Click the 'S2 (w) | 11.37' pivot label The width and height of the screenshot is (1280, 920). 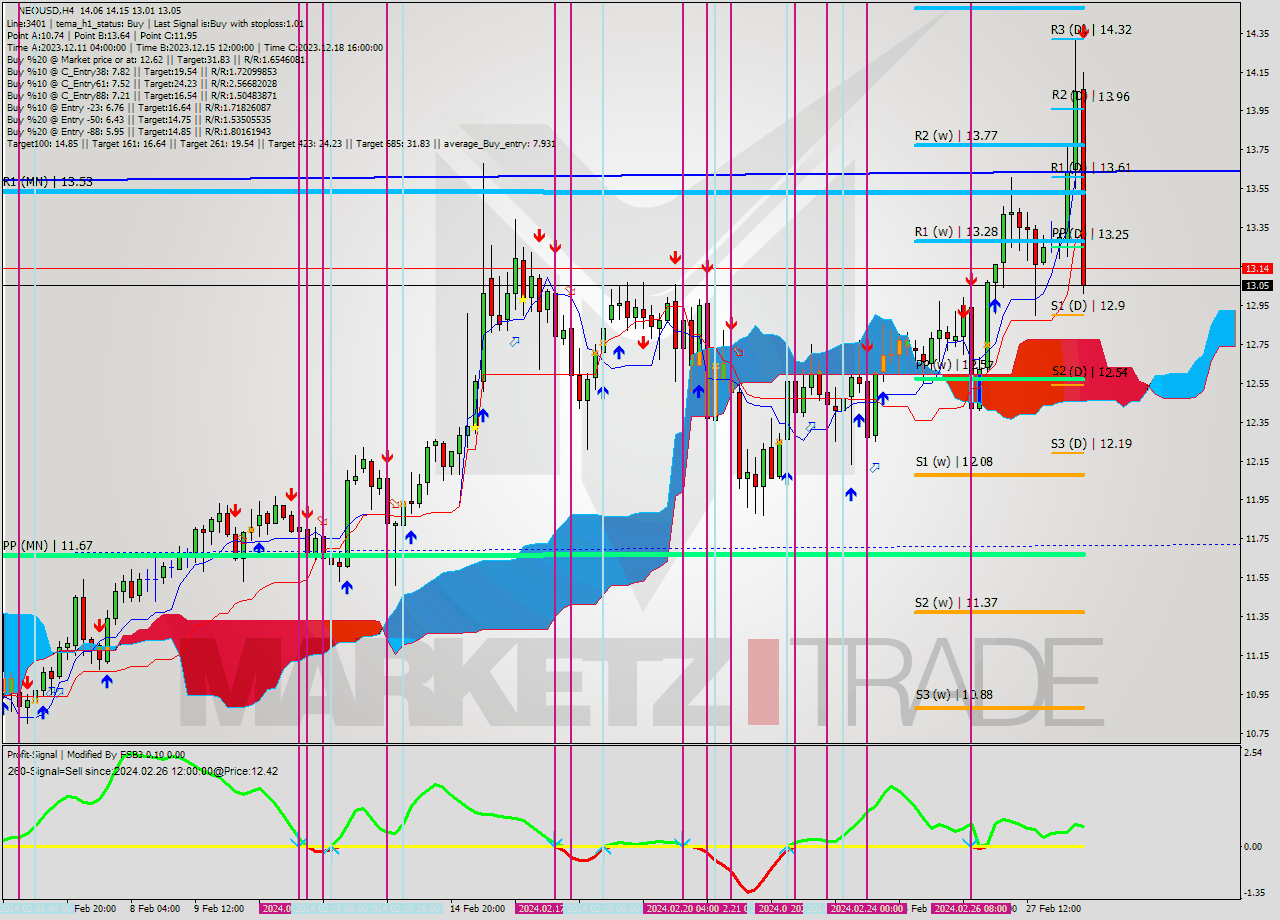[x=956, y=603]
